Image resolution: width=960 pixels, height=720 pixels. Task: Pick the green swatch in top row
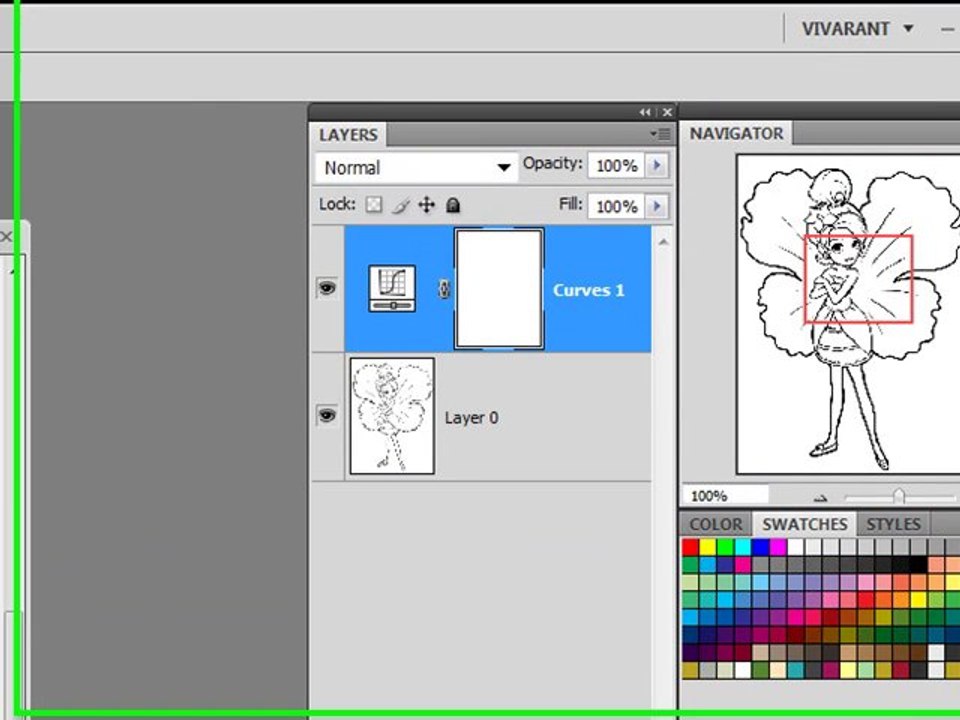pyautogui.click(x=726, y=547)
